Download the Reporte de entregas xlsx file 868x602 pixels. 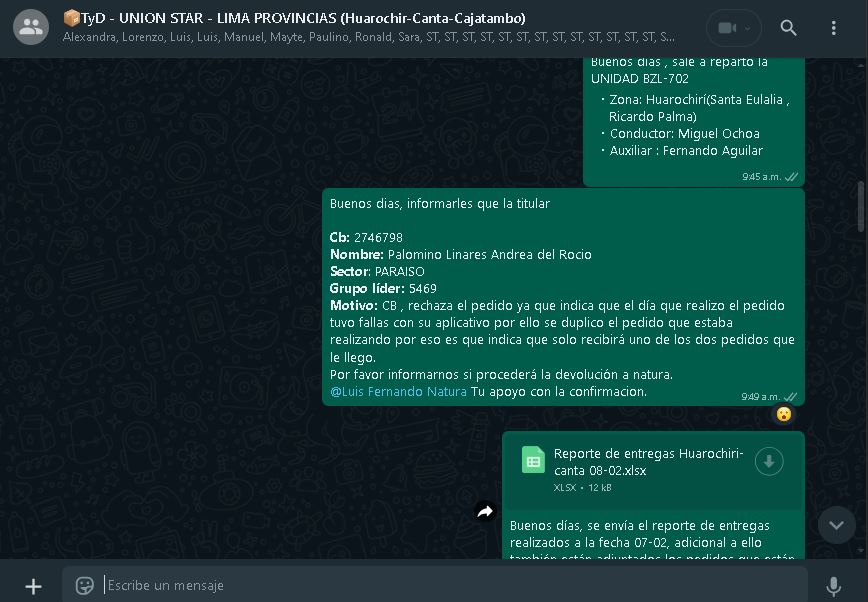coord(768,461)
